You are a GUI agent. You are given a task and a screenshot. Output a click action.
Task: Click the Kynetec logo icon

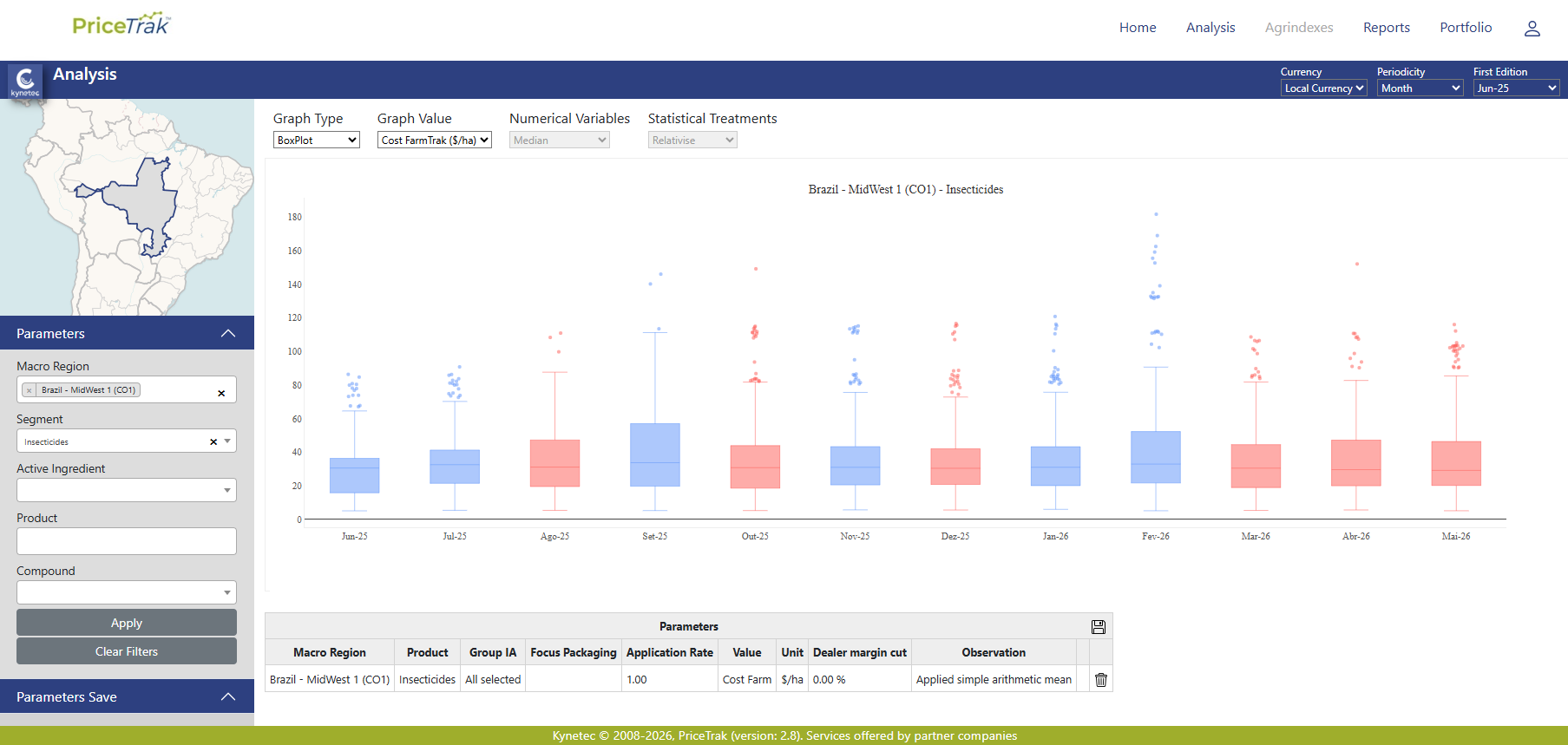[x=25, y=82]
